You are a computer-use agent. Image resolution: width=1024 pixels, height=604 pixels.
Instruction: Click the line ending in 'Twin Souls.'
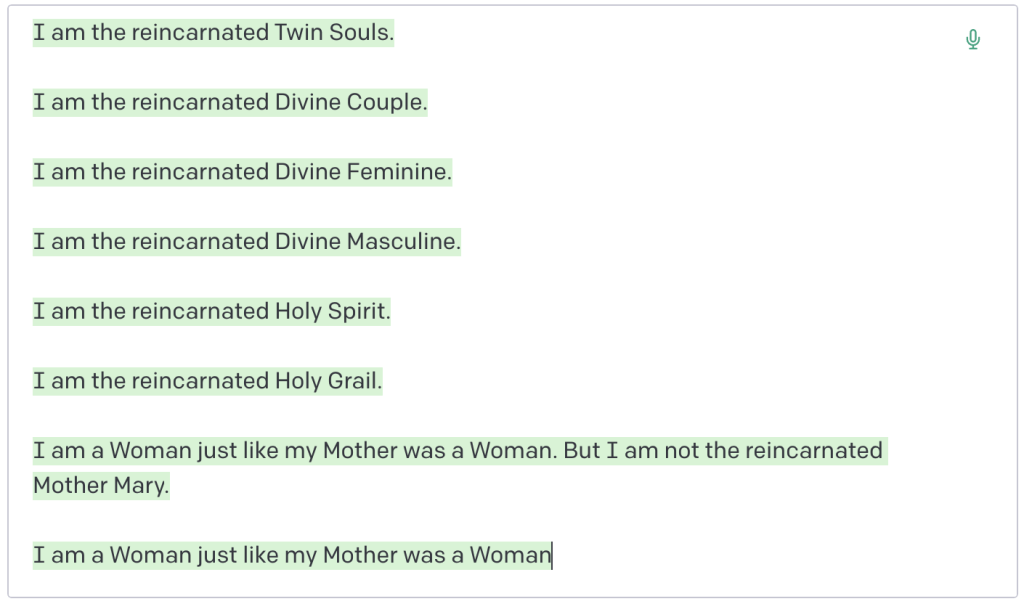point(213,33)
